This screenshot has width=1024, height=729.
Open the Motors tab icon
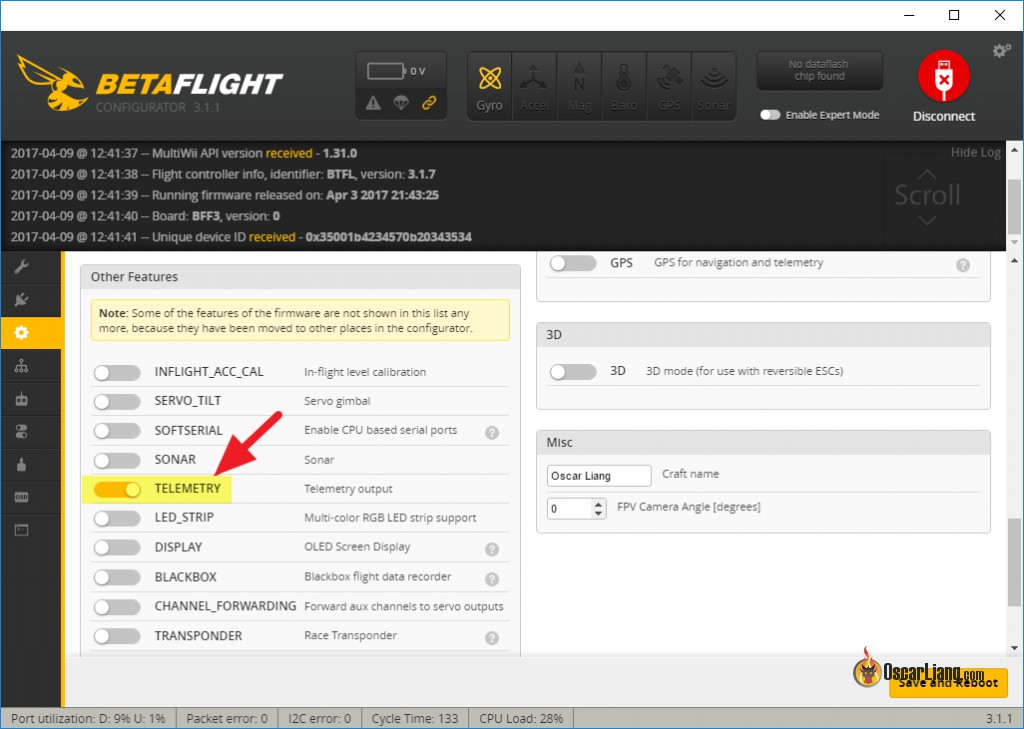click(x=22, y=464)
